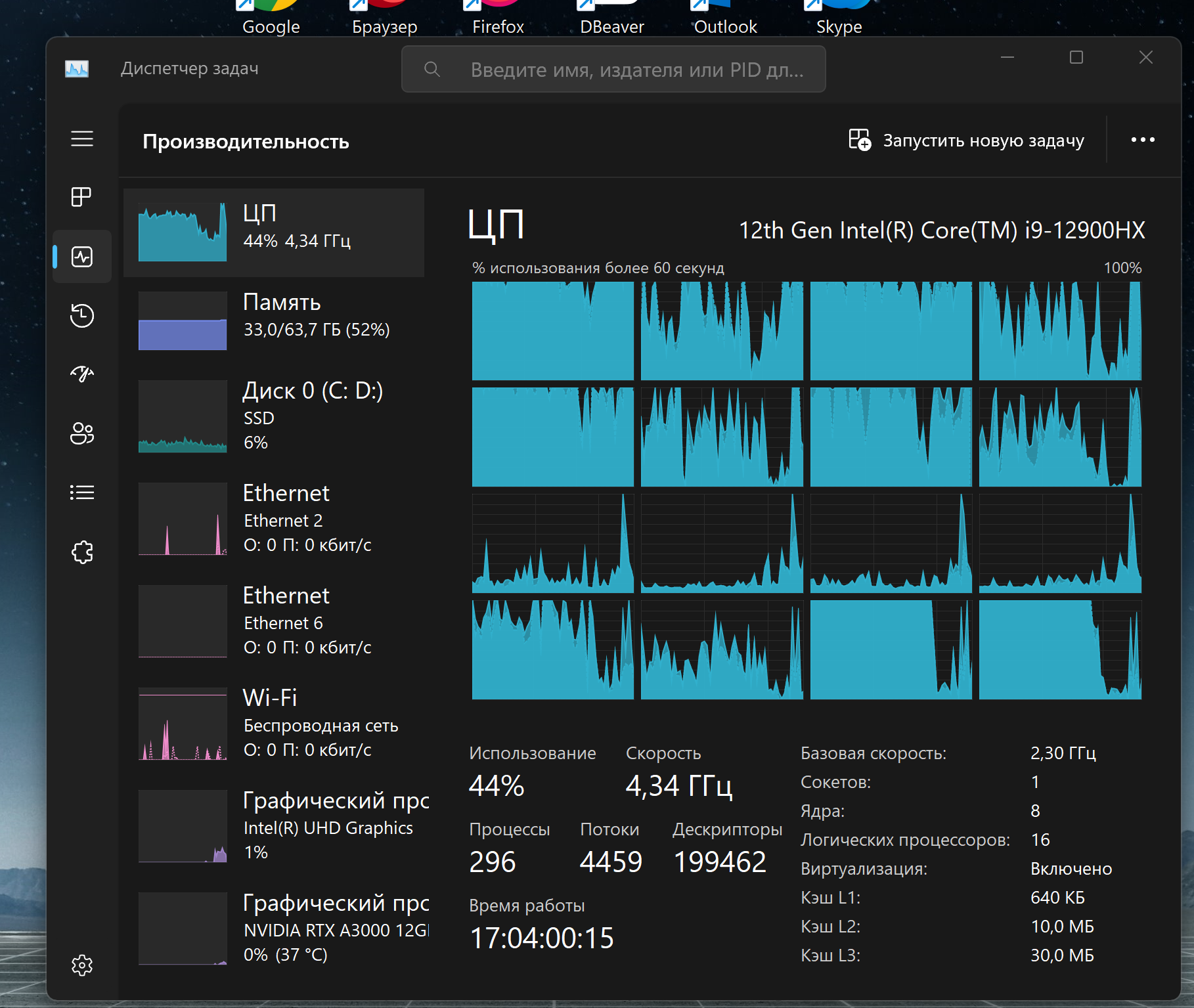Select the Память performance item
The image size is (1194, 1008).
(x=274, y=320)
